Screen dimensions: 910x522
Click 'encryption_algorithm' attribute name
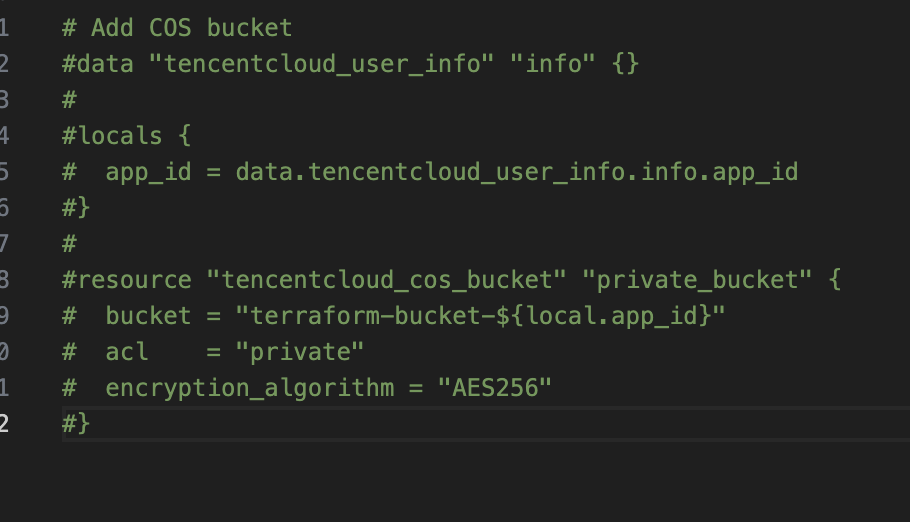pyautogui.click(x=250, y=388)
